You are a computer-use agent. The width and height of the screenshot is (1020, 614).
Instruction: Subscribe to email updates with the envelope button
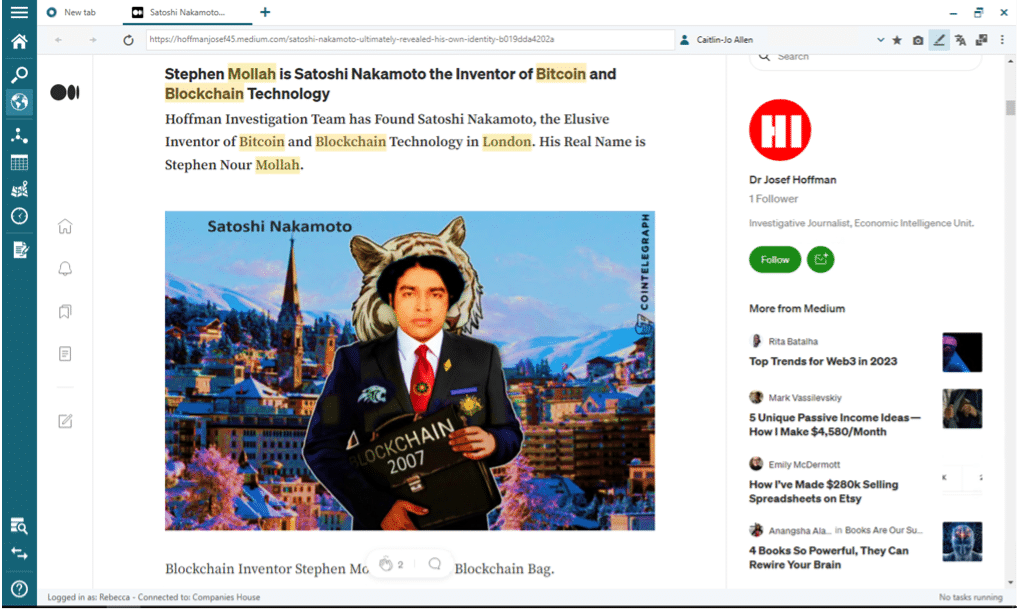[x=820, y=260]
